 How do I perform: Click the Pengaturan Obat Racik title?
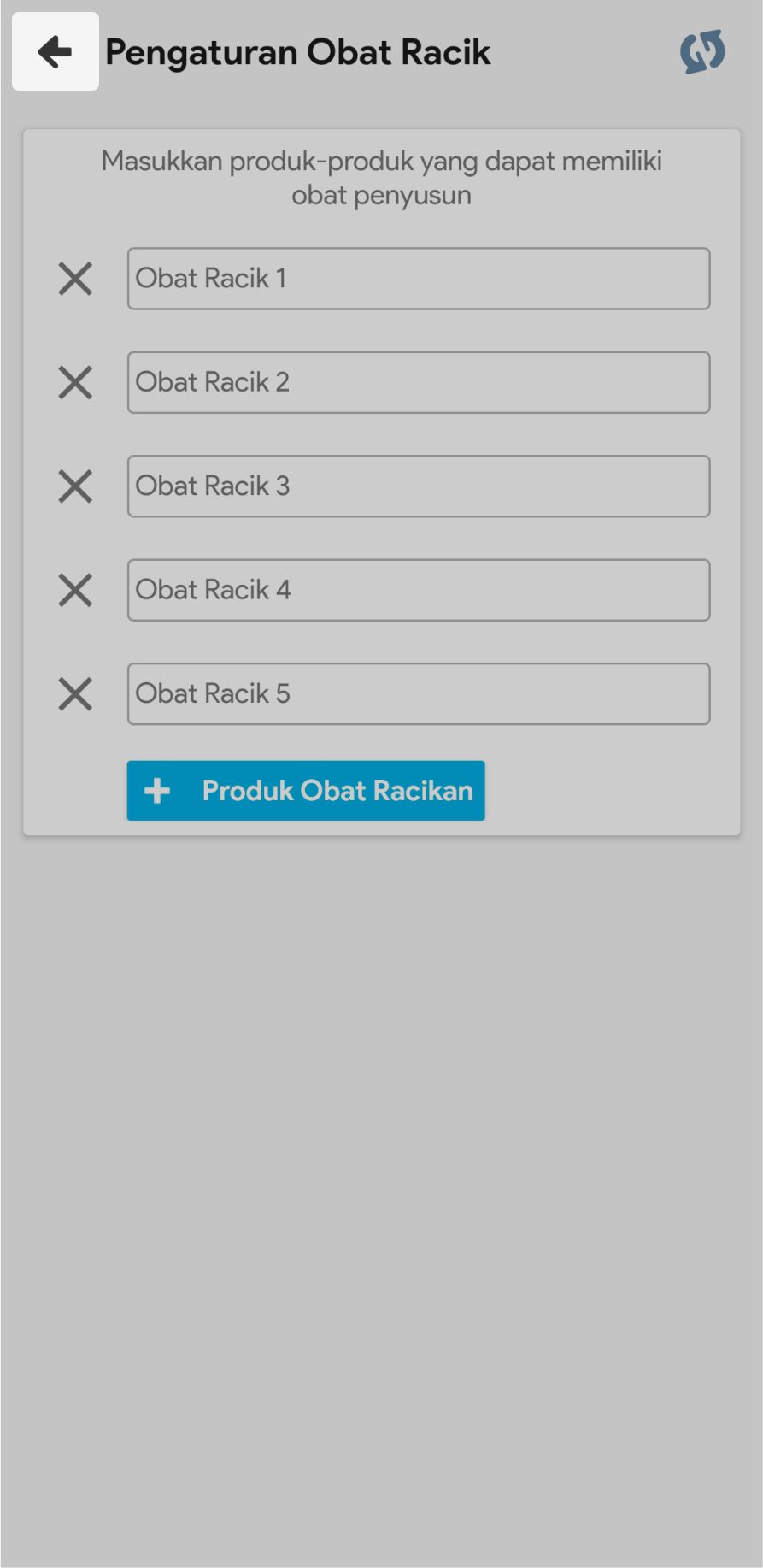pyautogui.click(x=297, y=52)
